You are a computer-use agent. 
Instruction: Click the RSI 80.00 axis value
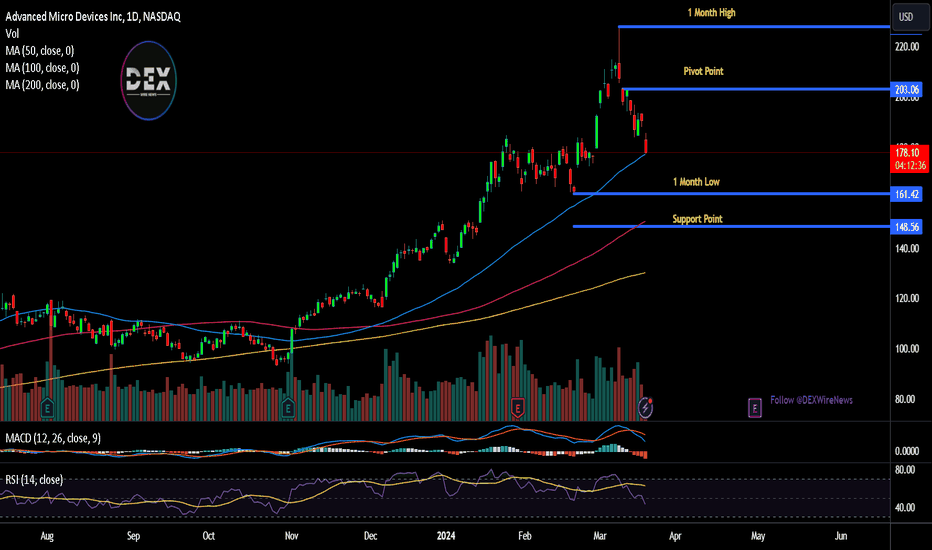point(905,470)
